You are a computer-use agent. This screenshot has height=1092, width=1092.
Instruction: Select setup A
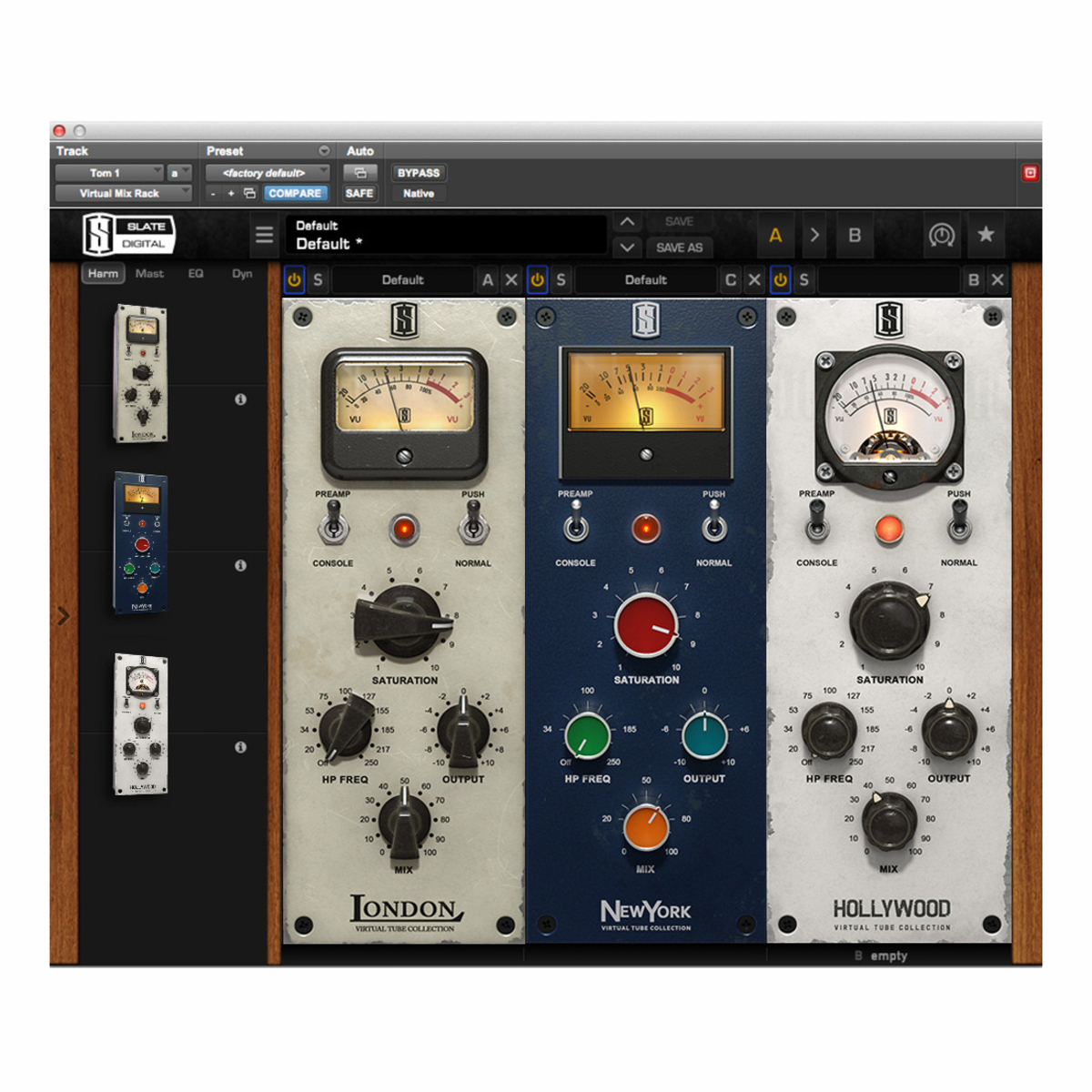point(775,235)
